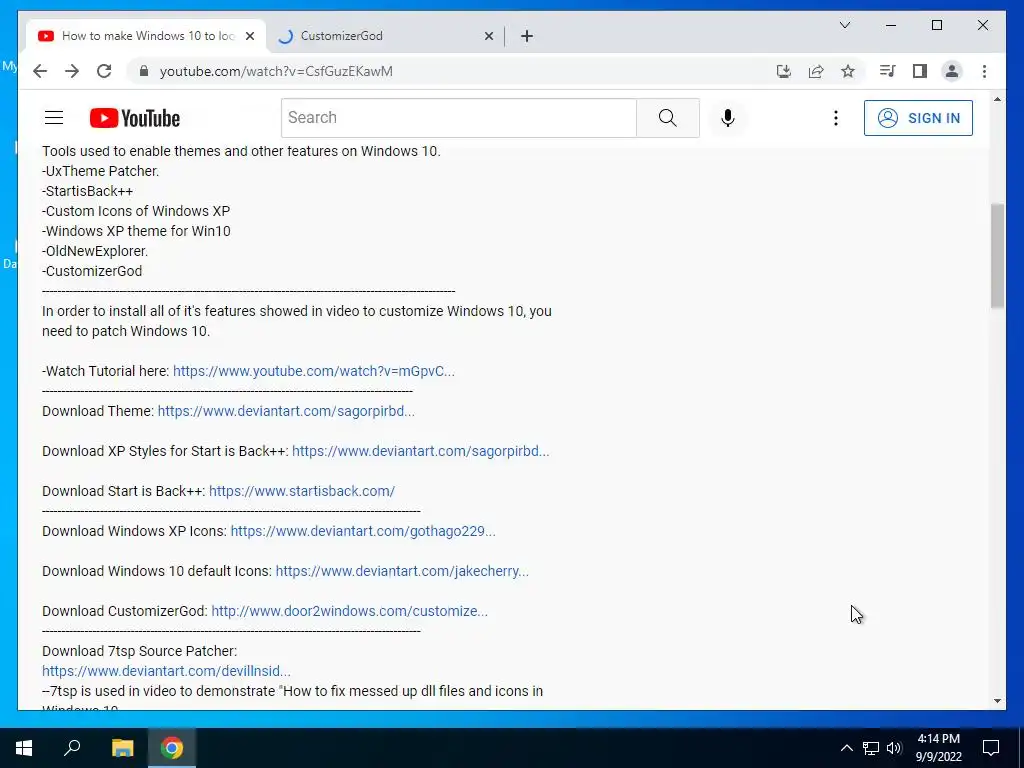Click the browser forward arrow
The width and height of the screenshot is (1024, 768).
[x=72, y=71]
